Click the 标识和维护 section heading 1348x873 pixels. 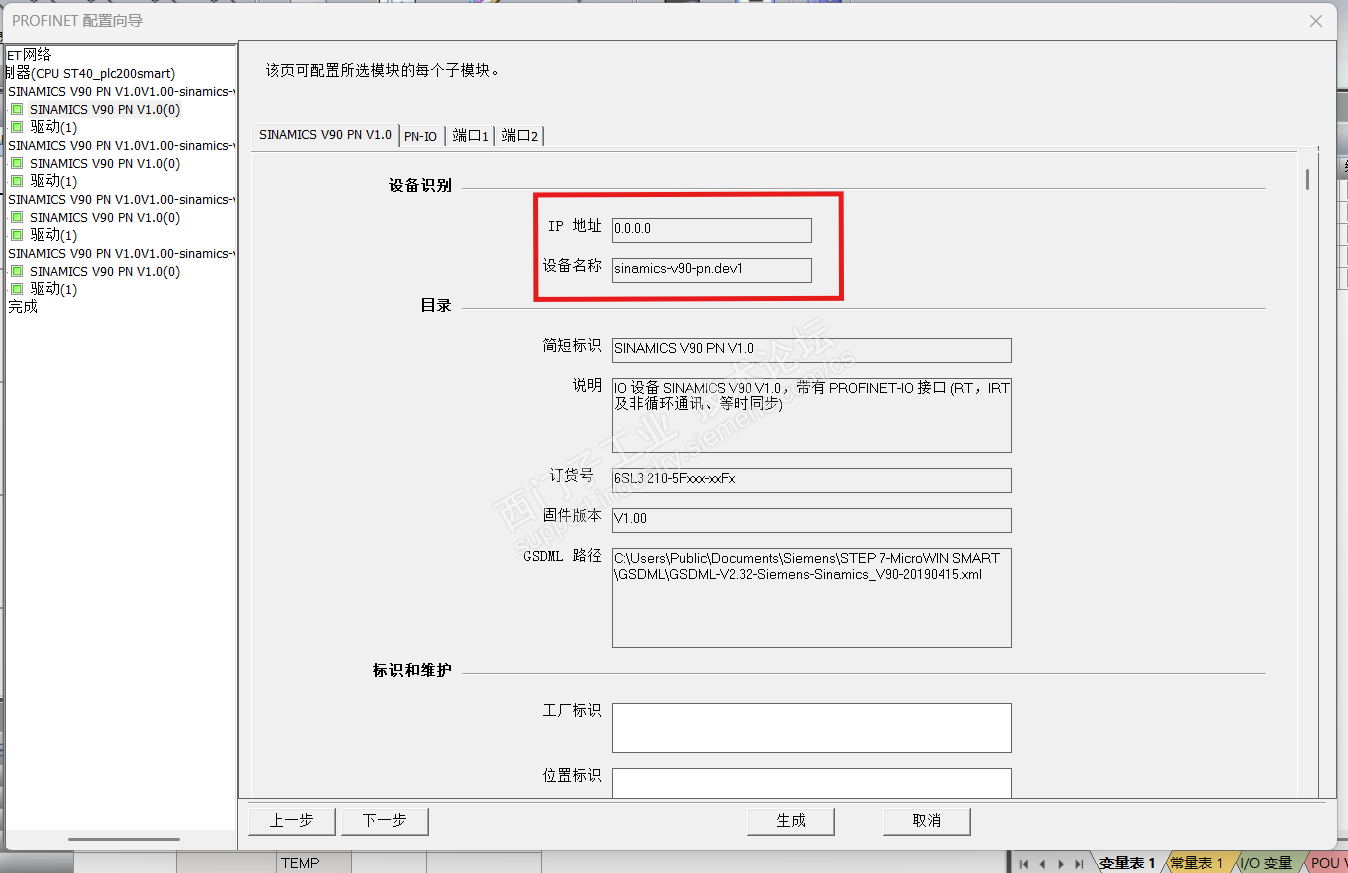click(412, 670)
